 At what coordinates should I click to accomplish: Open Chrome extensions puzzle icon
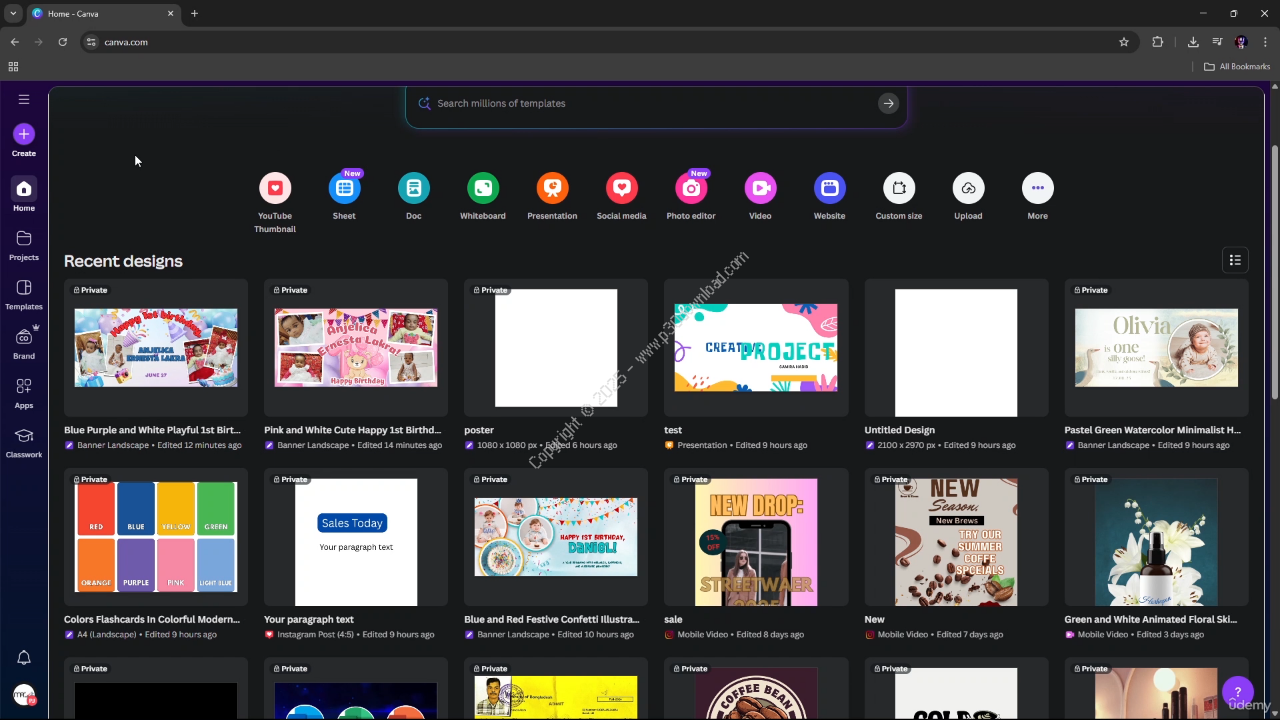pos(1158,42)
